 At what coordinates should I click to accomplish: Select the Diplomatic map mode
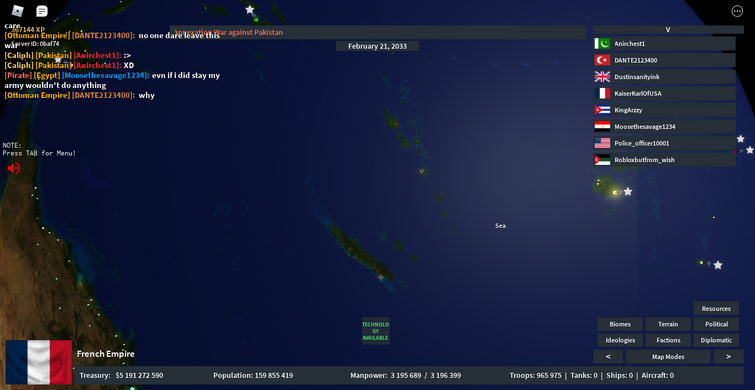tap(716, 340)
